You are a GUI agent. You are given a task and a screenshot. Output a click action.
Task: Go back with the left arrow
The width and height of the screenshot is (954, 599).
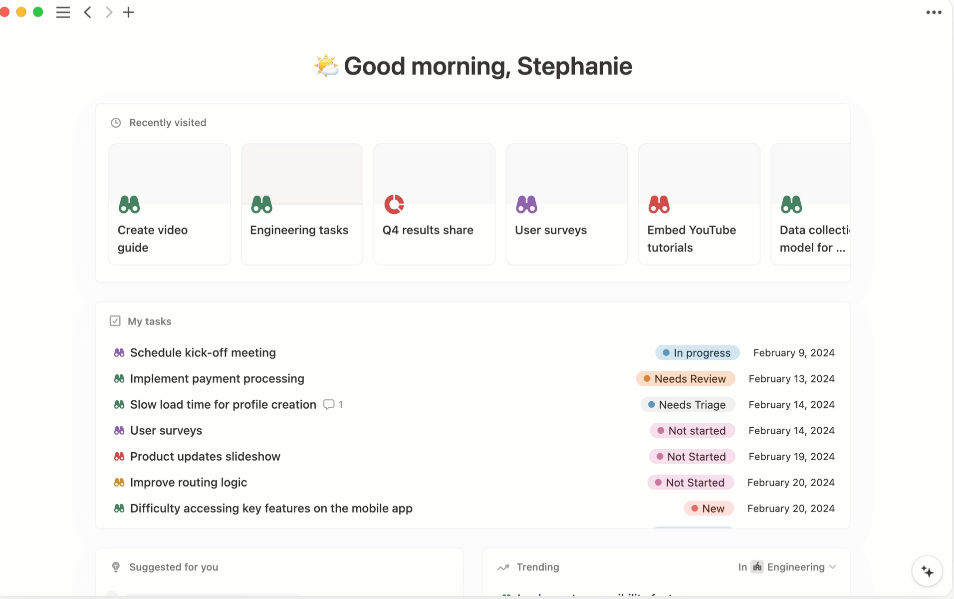point(88,12)
